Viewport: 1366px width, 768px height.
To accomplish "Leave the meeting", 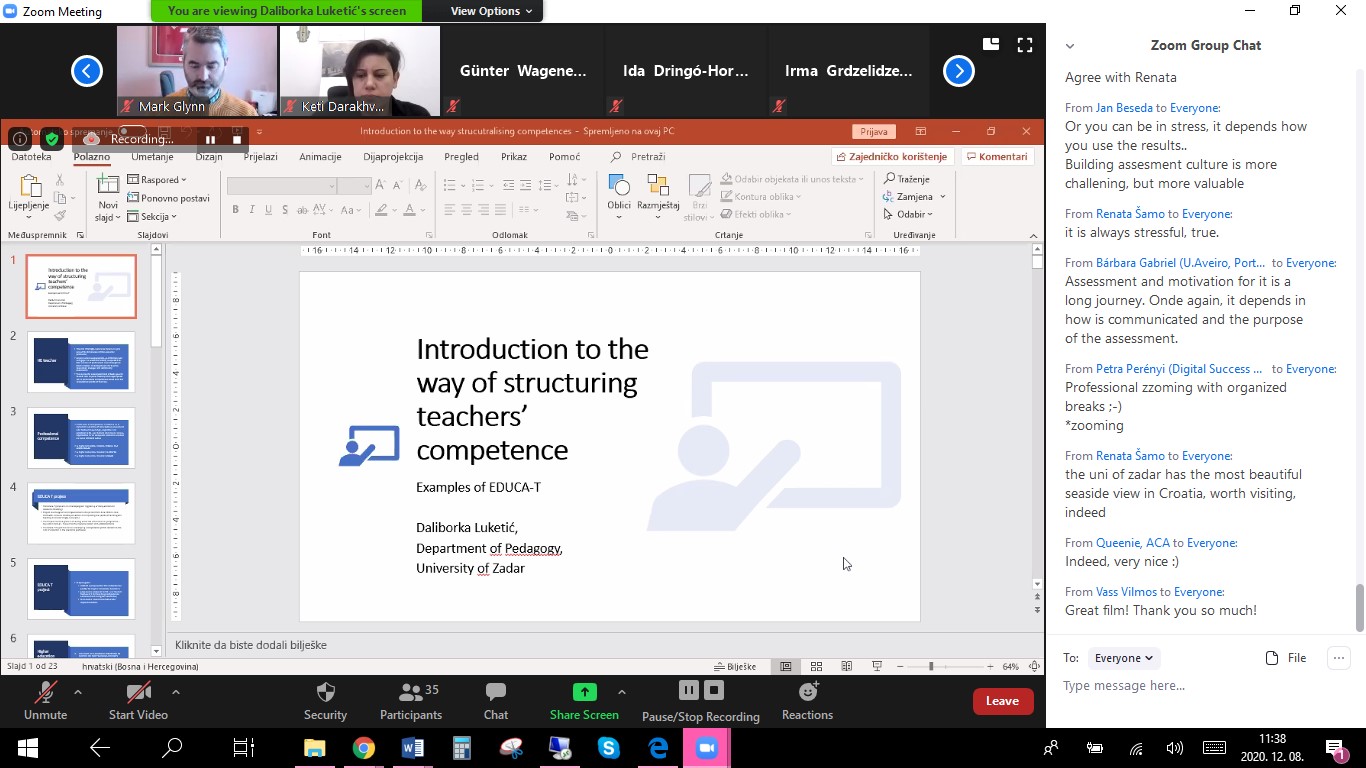I will (x=1002, y=701).
